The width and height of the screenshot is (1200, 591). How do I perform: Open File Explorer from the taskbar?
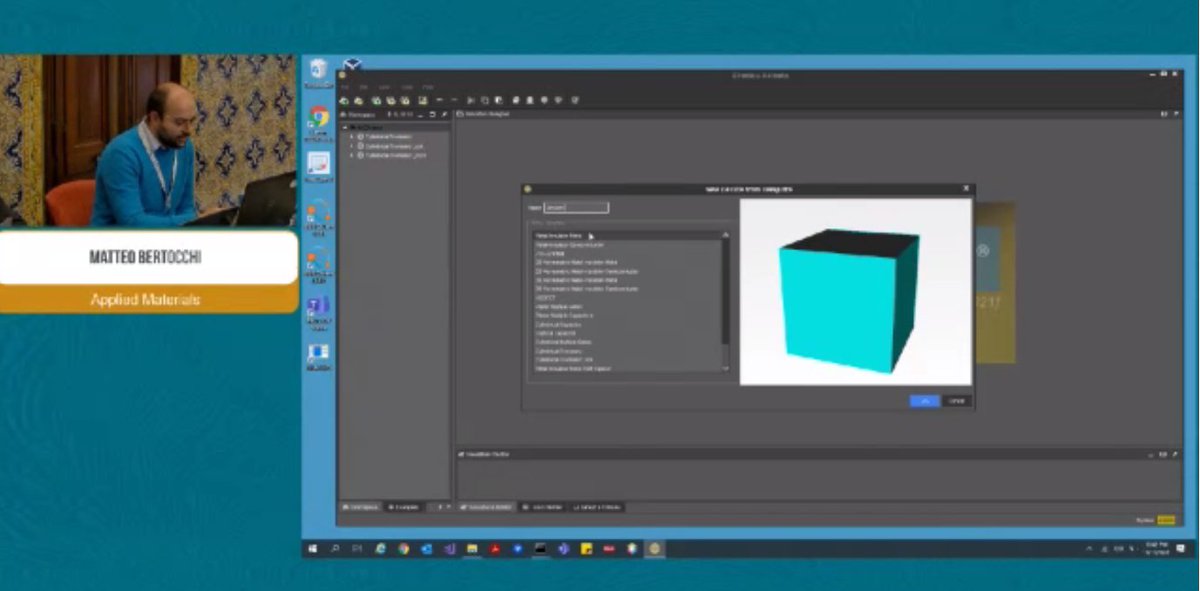(x=472, y=549)
